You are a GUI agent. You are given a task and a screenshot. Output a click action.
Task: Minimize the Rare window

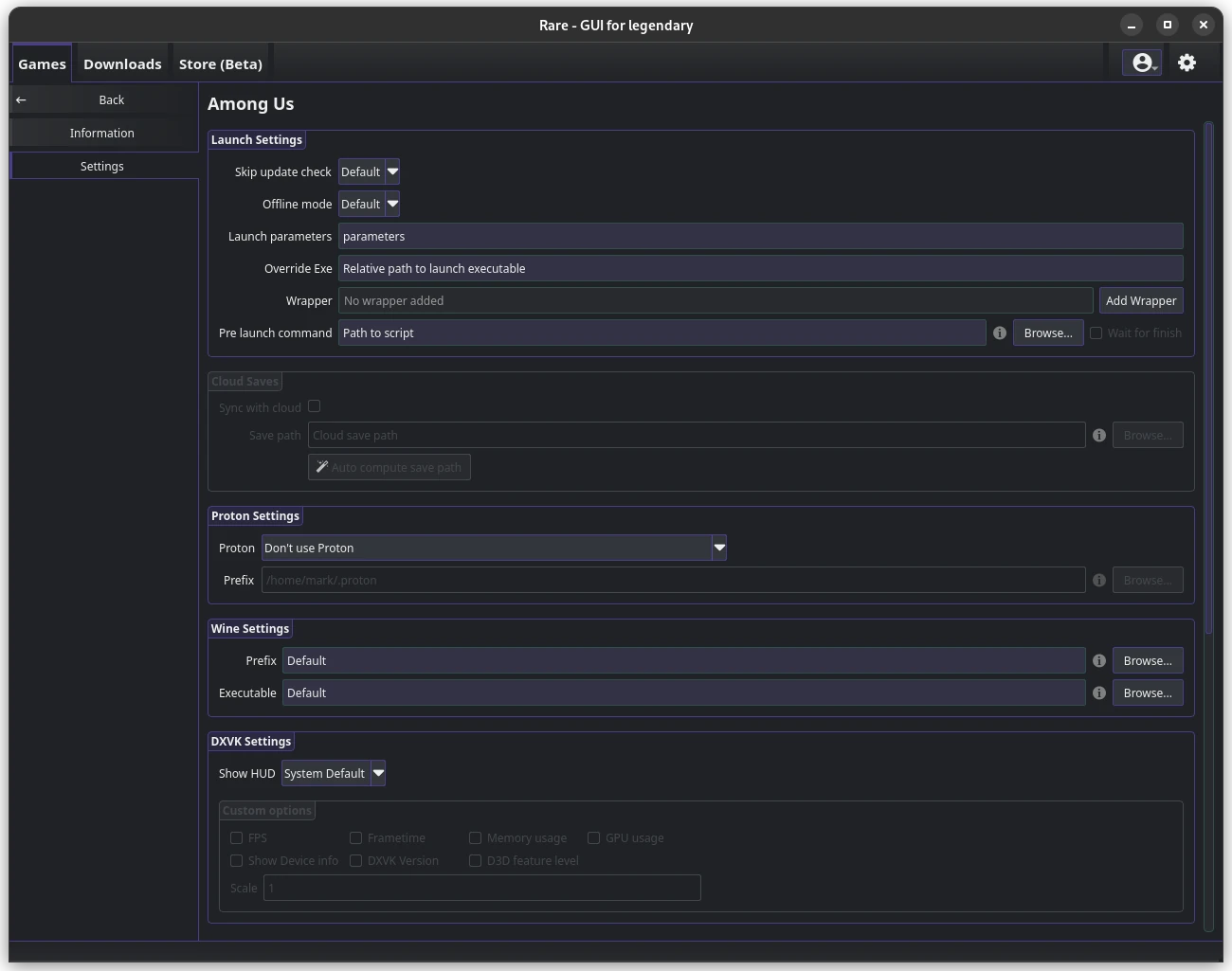pyautogui.click(x=1132, y=25)
